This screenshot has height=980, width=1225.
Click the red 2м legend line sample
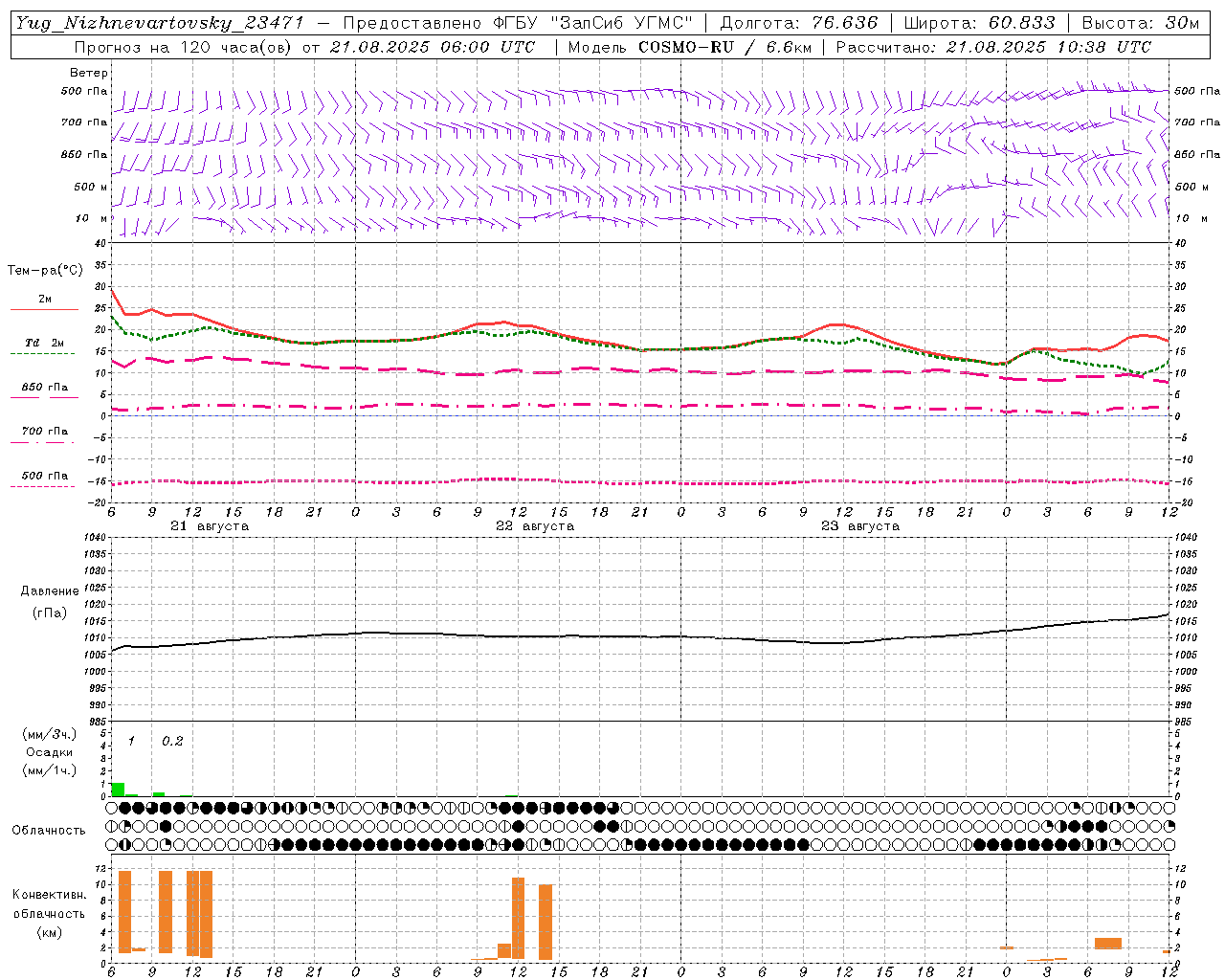coord(44,310)
